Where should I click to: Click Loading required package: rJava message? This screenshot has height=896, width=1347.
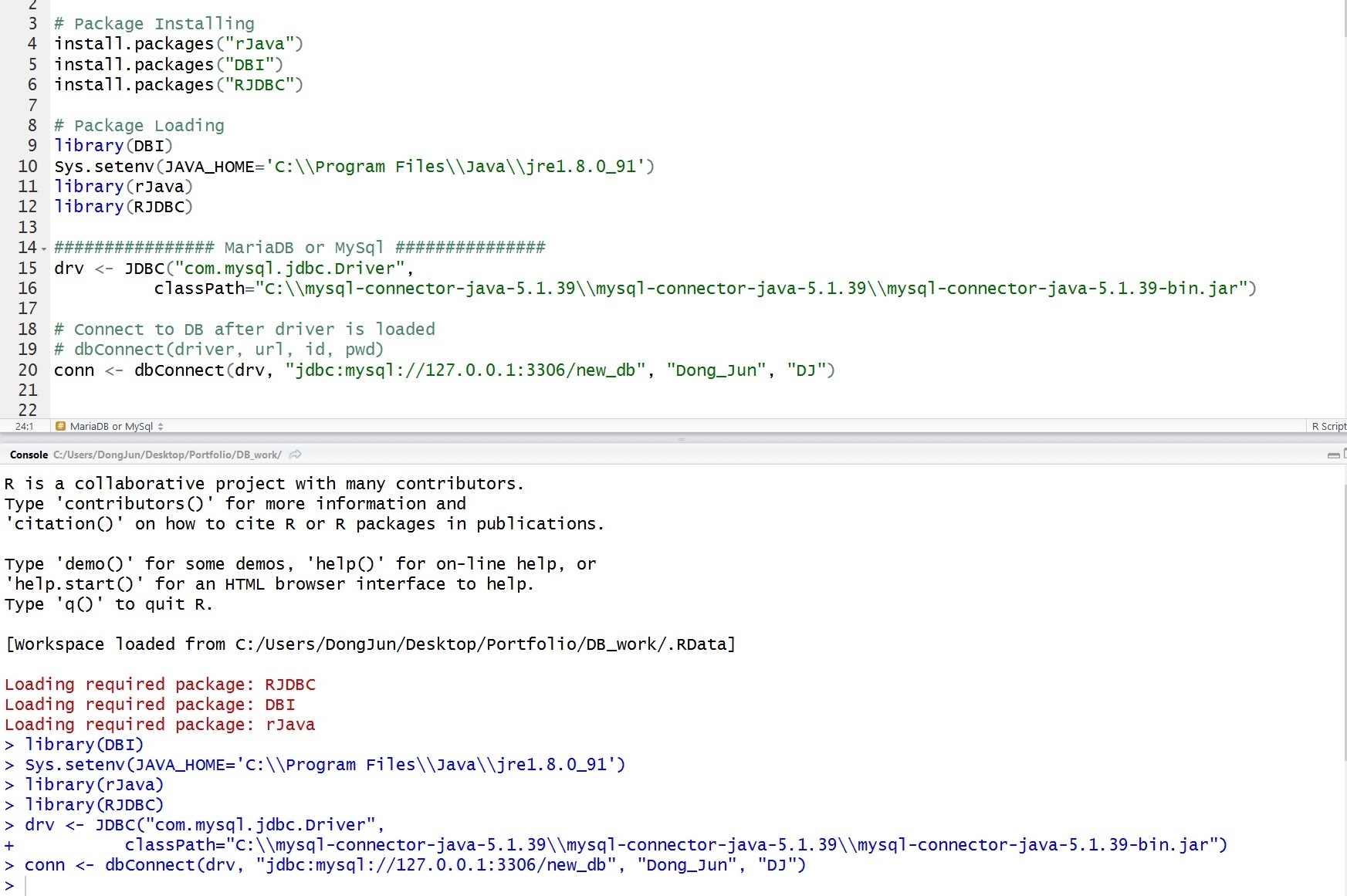pos(160,725)
